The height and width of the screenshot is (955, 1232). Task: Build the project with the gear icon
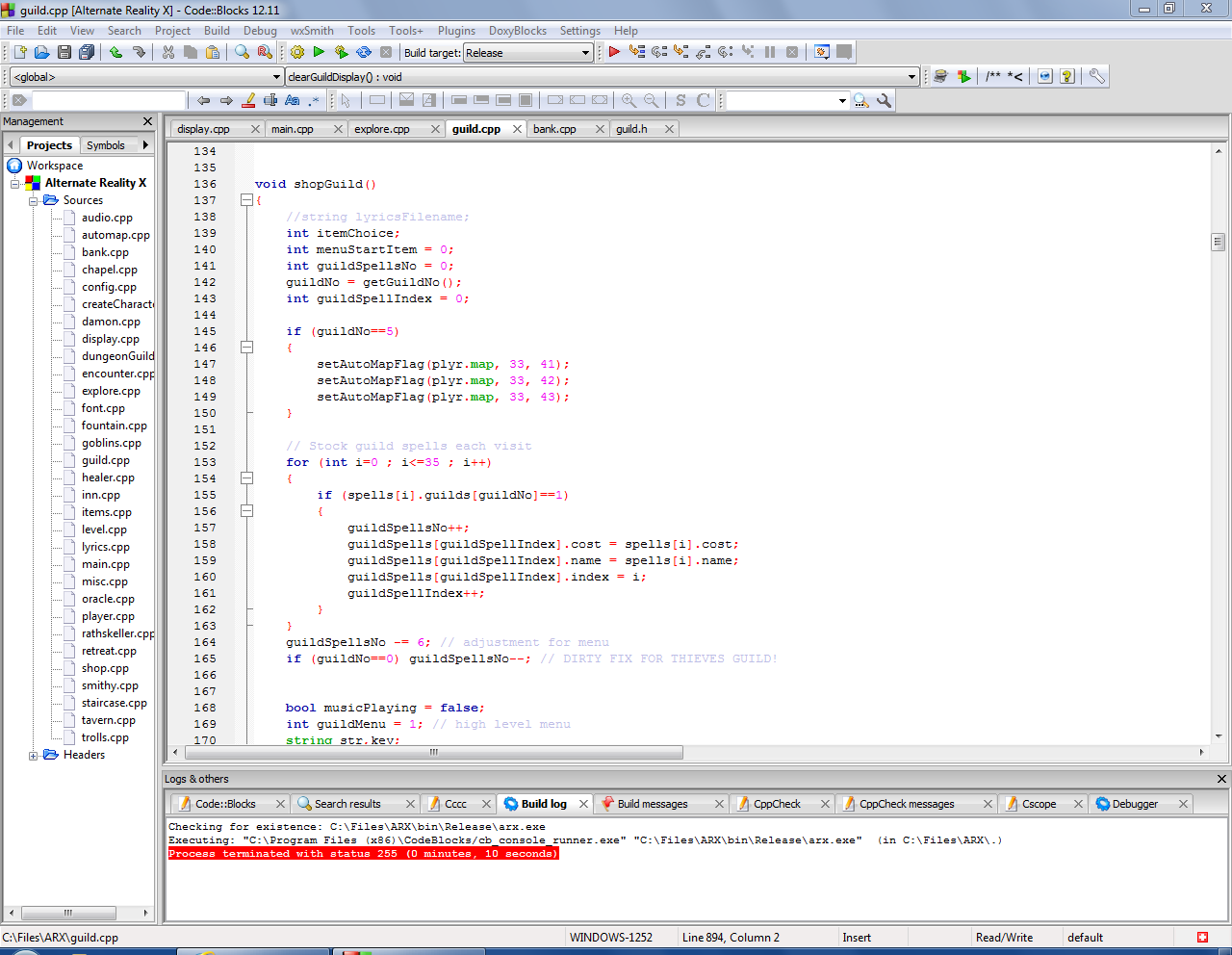coord(297,52)
